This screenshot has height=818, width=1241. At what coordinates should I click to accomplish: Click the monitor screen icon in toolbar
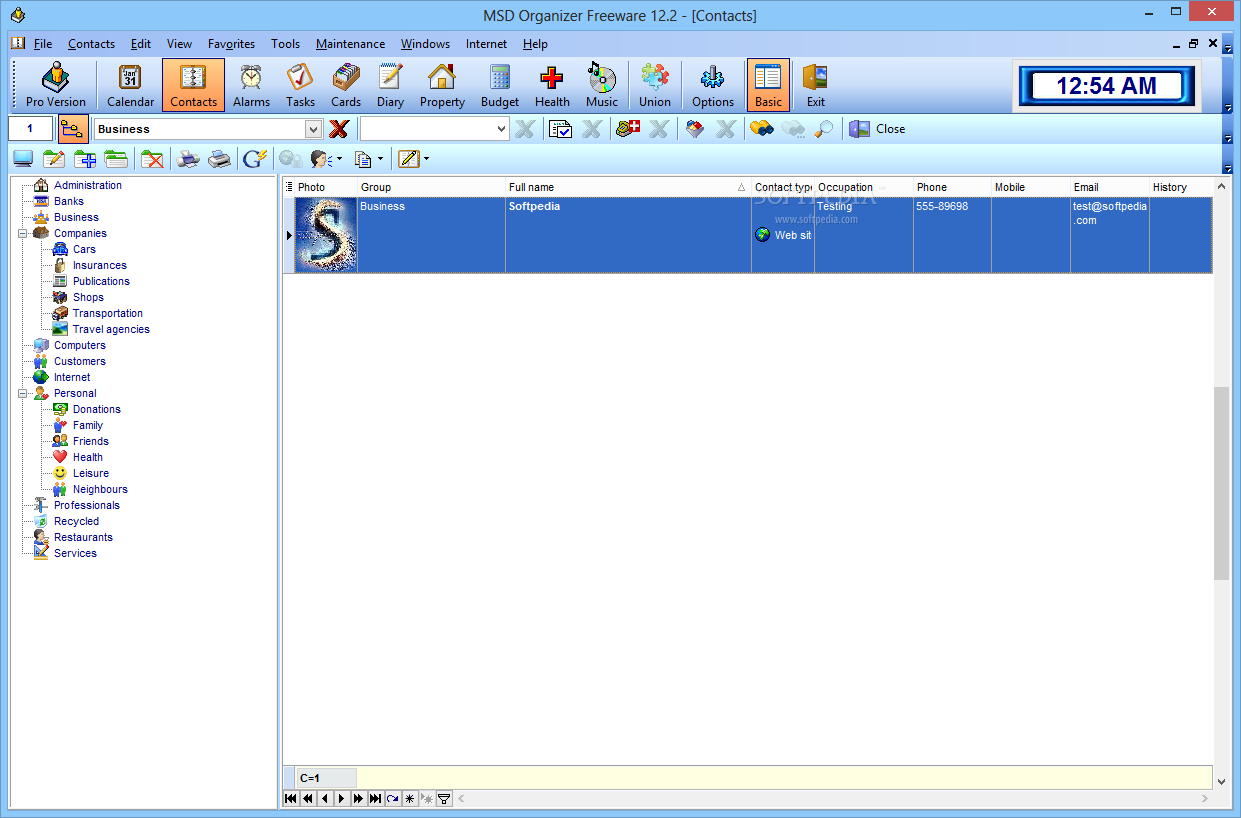click(x=23, y=158)
